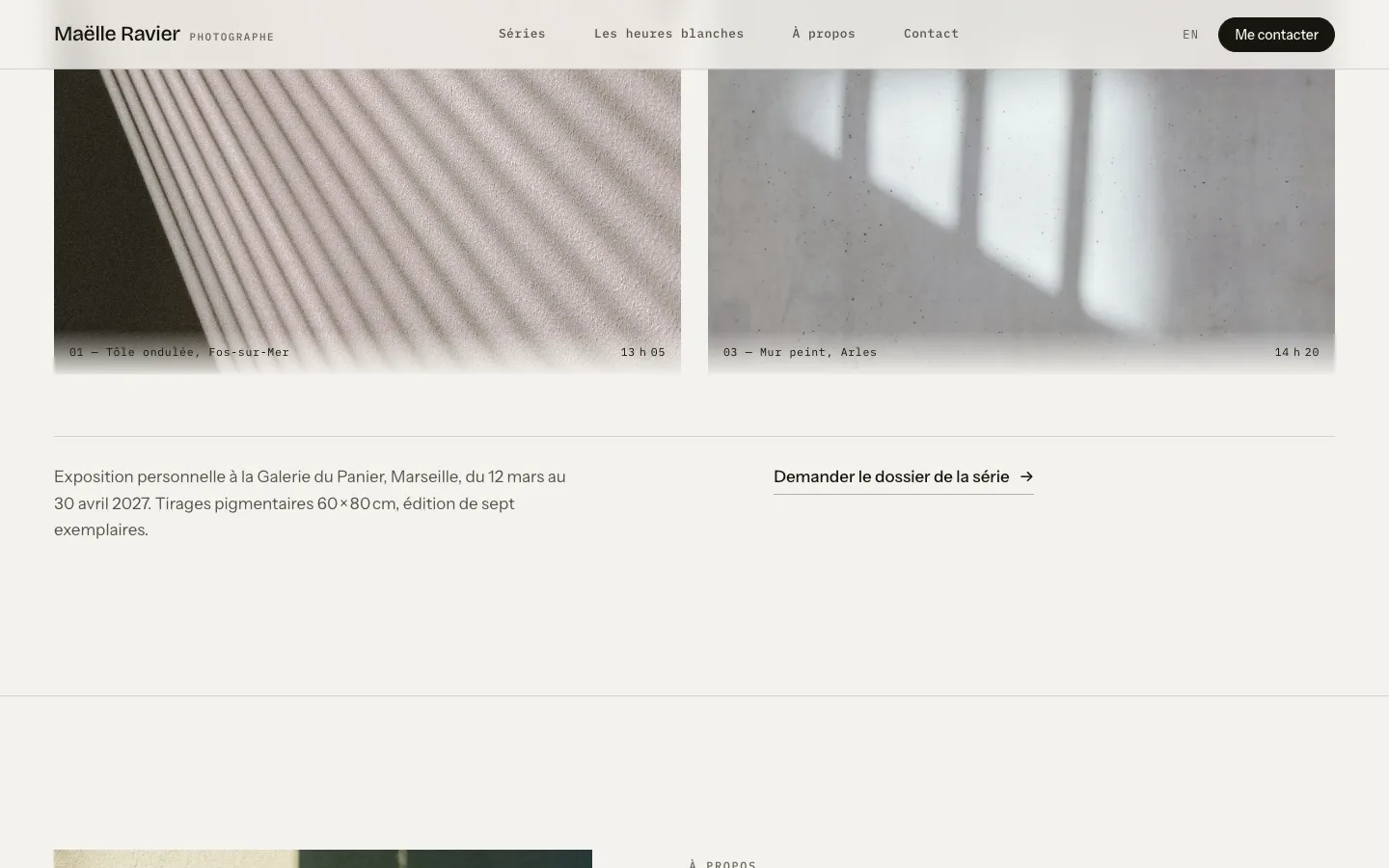Viewport: 1389px width, 868px height.
Task: Select Contact in the top navigation
Action: [x=931, y=34]
